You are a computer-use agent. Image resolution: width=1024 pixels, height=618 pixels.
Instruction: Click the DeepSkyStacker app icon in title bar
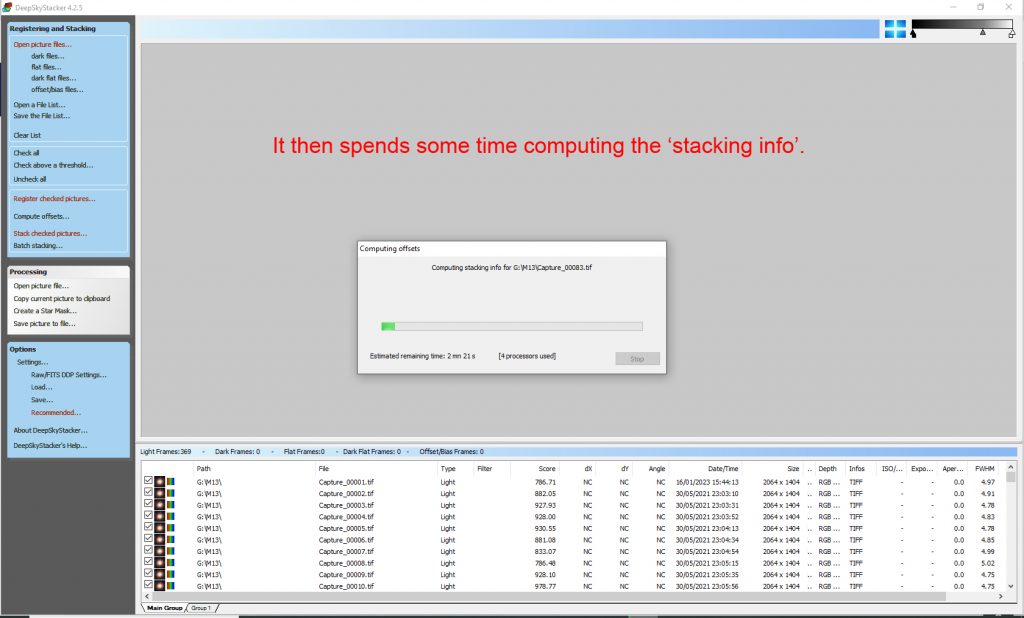coord(7,7)
